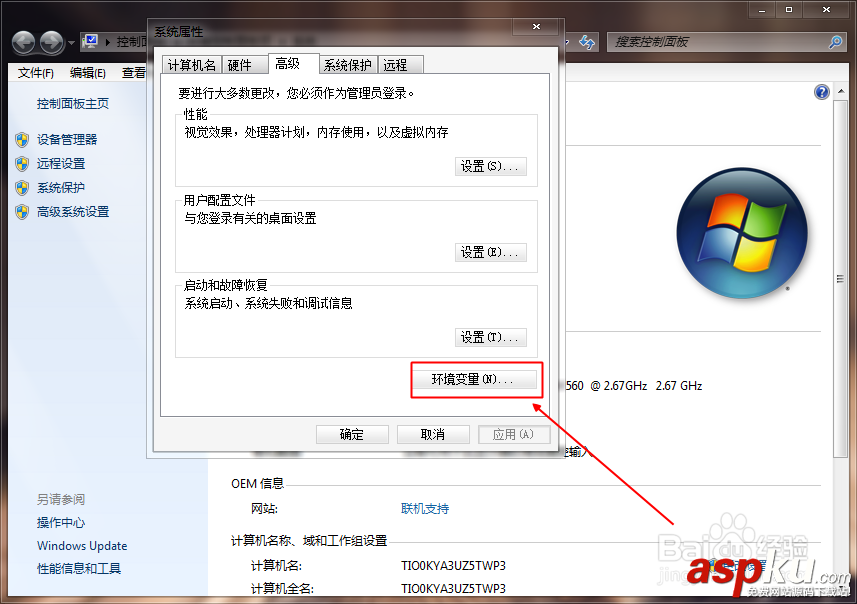Open the 文件(F) menu

pyautogui.click(x=36, y=73)
